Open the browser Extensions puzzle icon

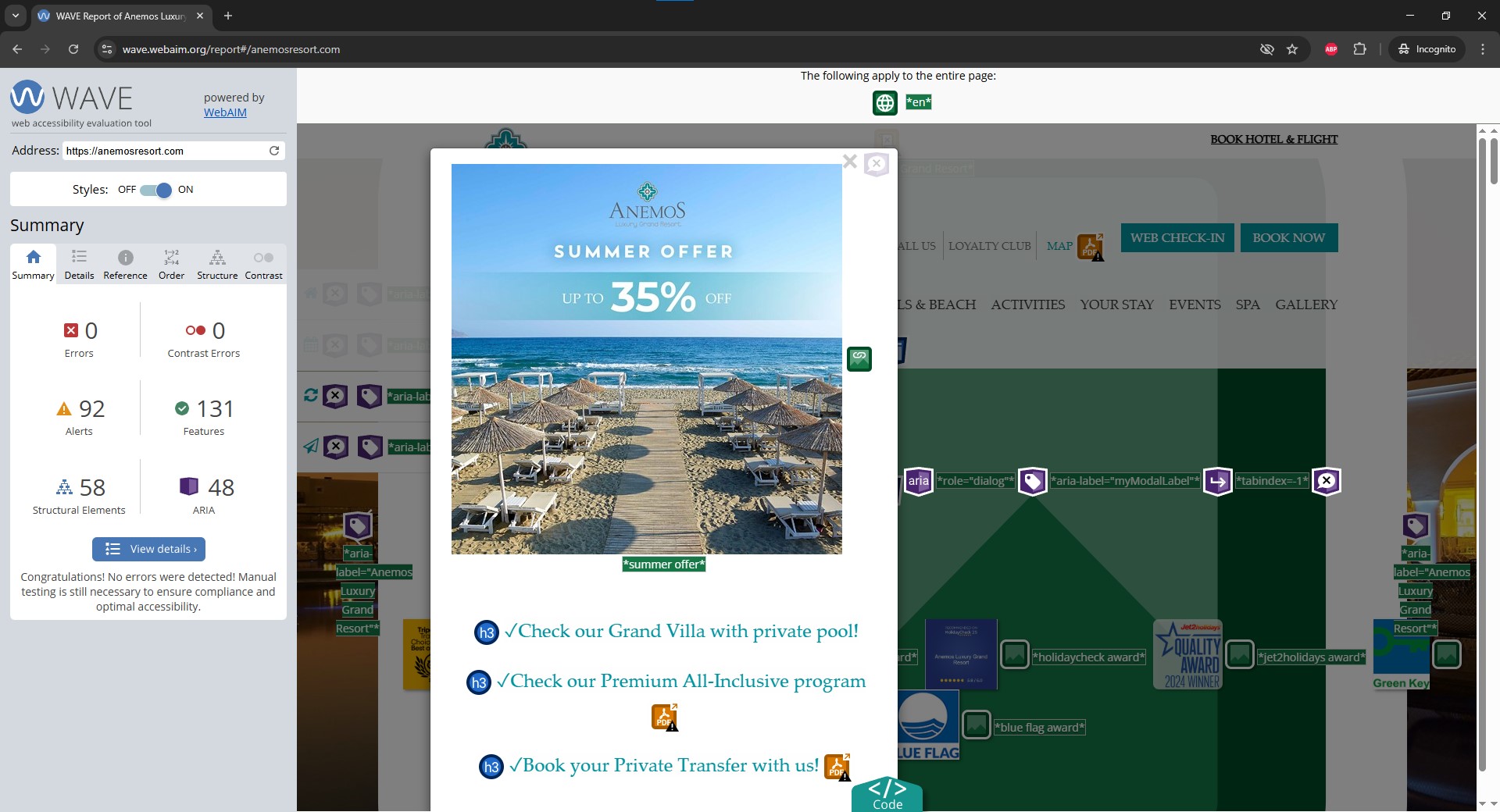click(x=1359, y=49)
